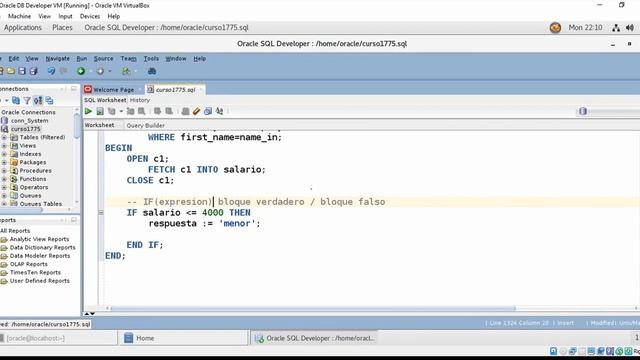The height and width of the screenshot is (360, 640).
Task: Open the Applications menu in top panel
Action: (23, 28)
